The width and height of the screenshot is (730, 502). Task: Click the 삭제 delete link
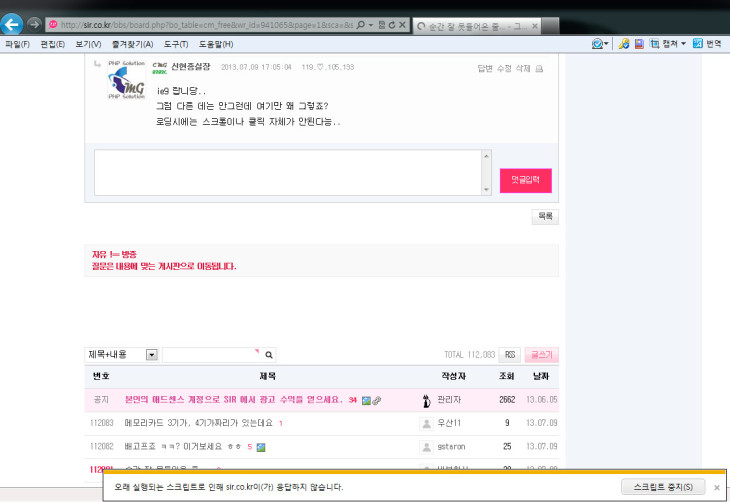(523, 68)
